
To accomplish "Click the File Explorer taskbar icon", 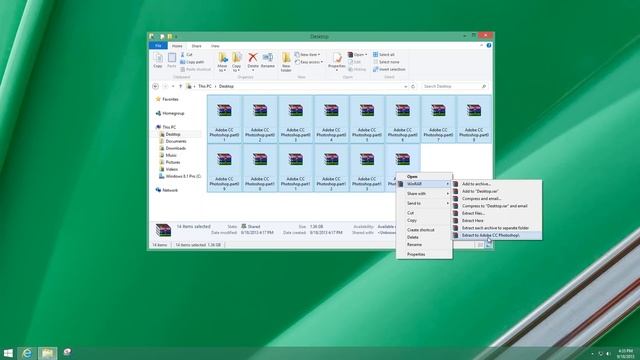I will coord(47,353).
